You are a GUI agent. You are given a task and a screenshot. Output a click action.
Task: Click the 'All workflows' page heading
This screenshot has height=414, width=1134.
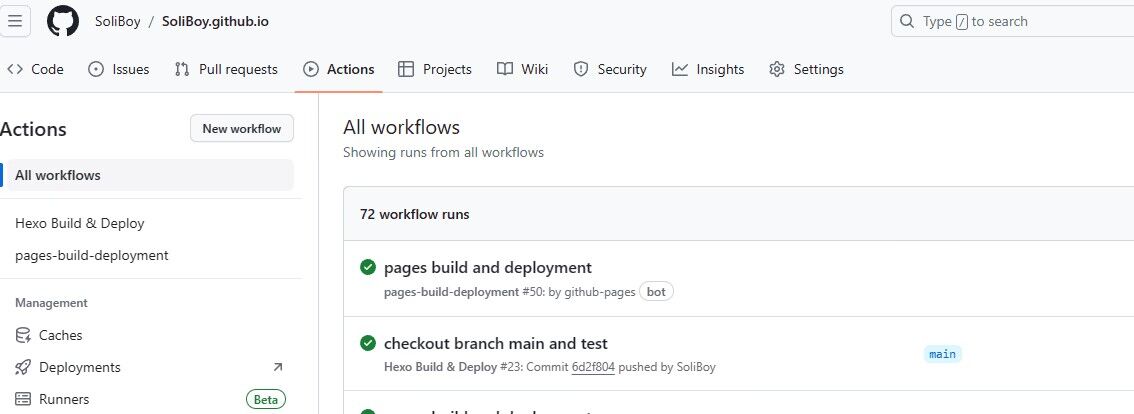pos(401,127)
